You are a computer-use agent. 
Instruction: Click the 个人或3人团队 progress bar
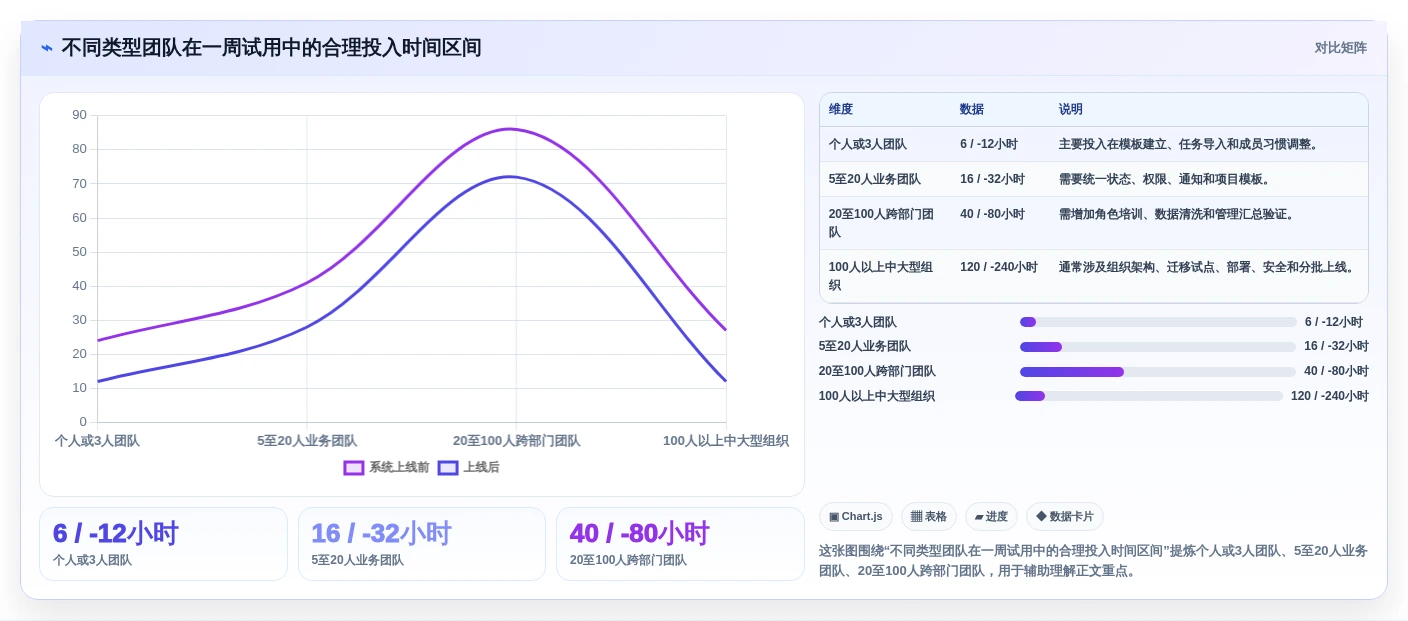[1158, 322]
